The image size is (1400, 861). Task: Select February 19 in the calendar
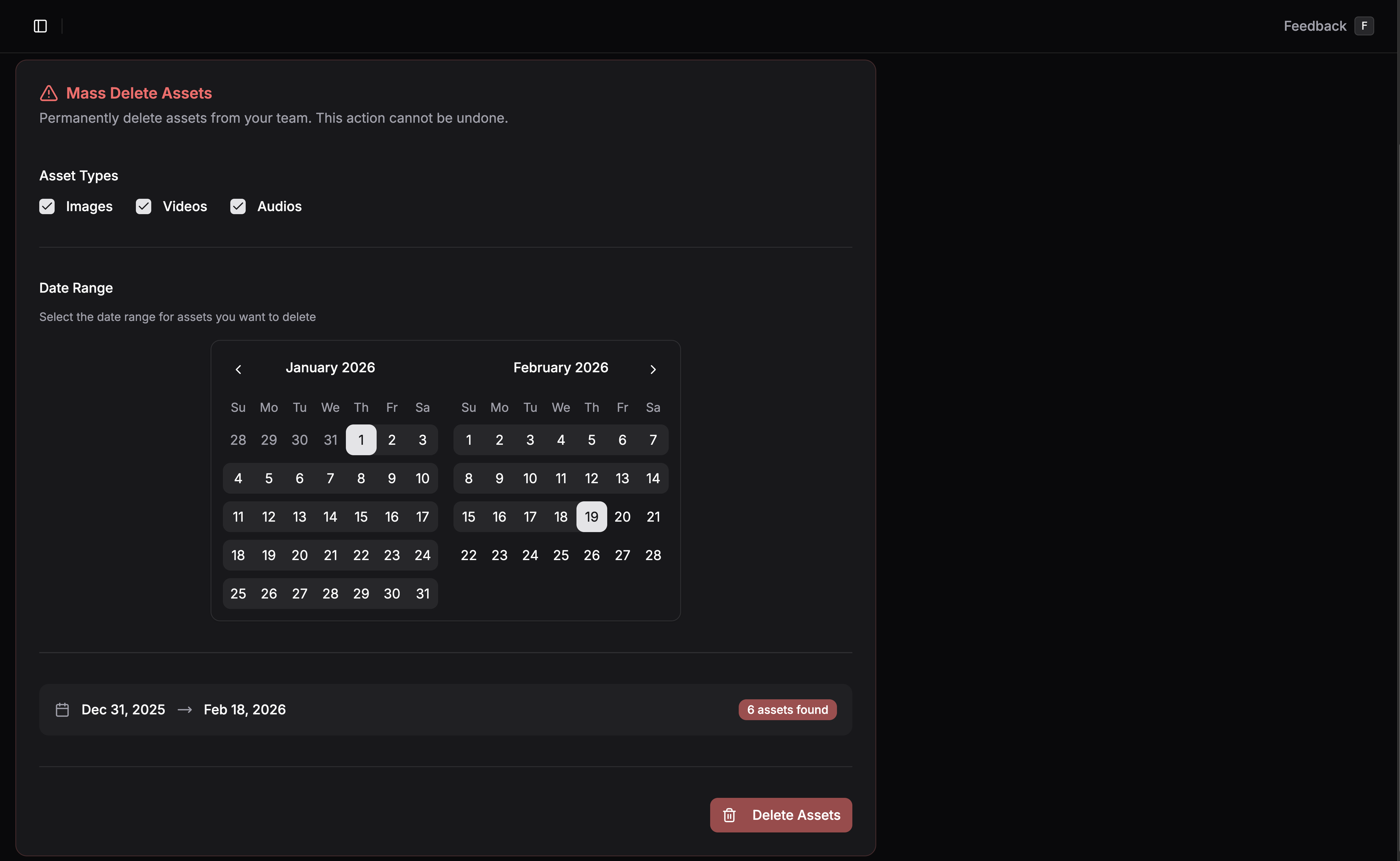point(592,516)
